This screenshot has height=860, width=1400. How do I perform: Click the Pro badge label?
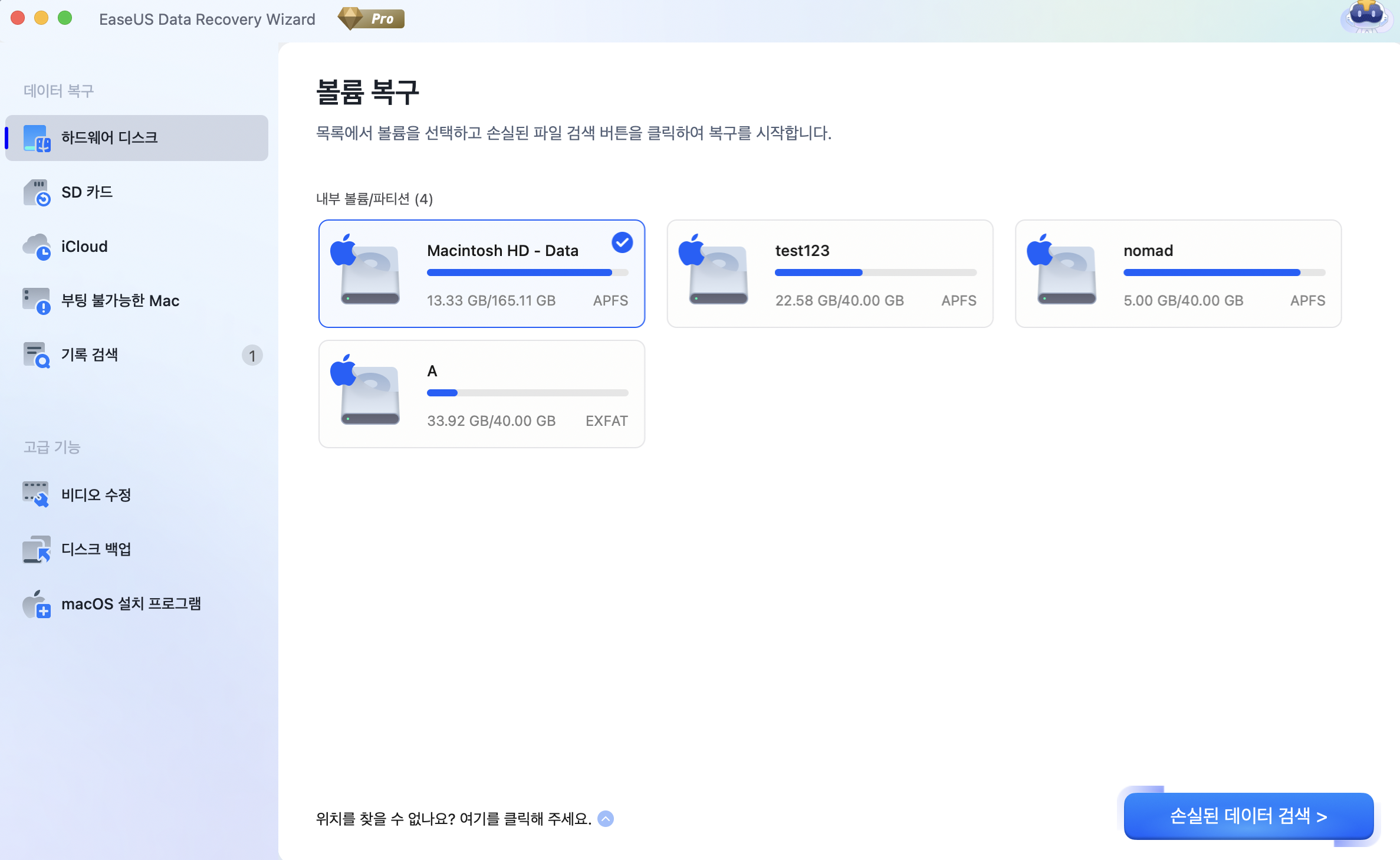coord(372,18)
